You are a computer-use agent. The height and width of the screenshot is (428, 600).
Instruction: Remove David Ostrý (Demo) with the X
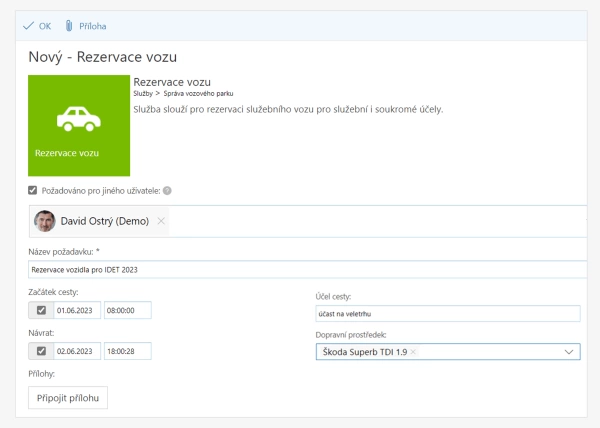(161, 221)
